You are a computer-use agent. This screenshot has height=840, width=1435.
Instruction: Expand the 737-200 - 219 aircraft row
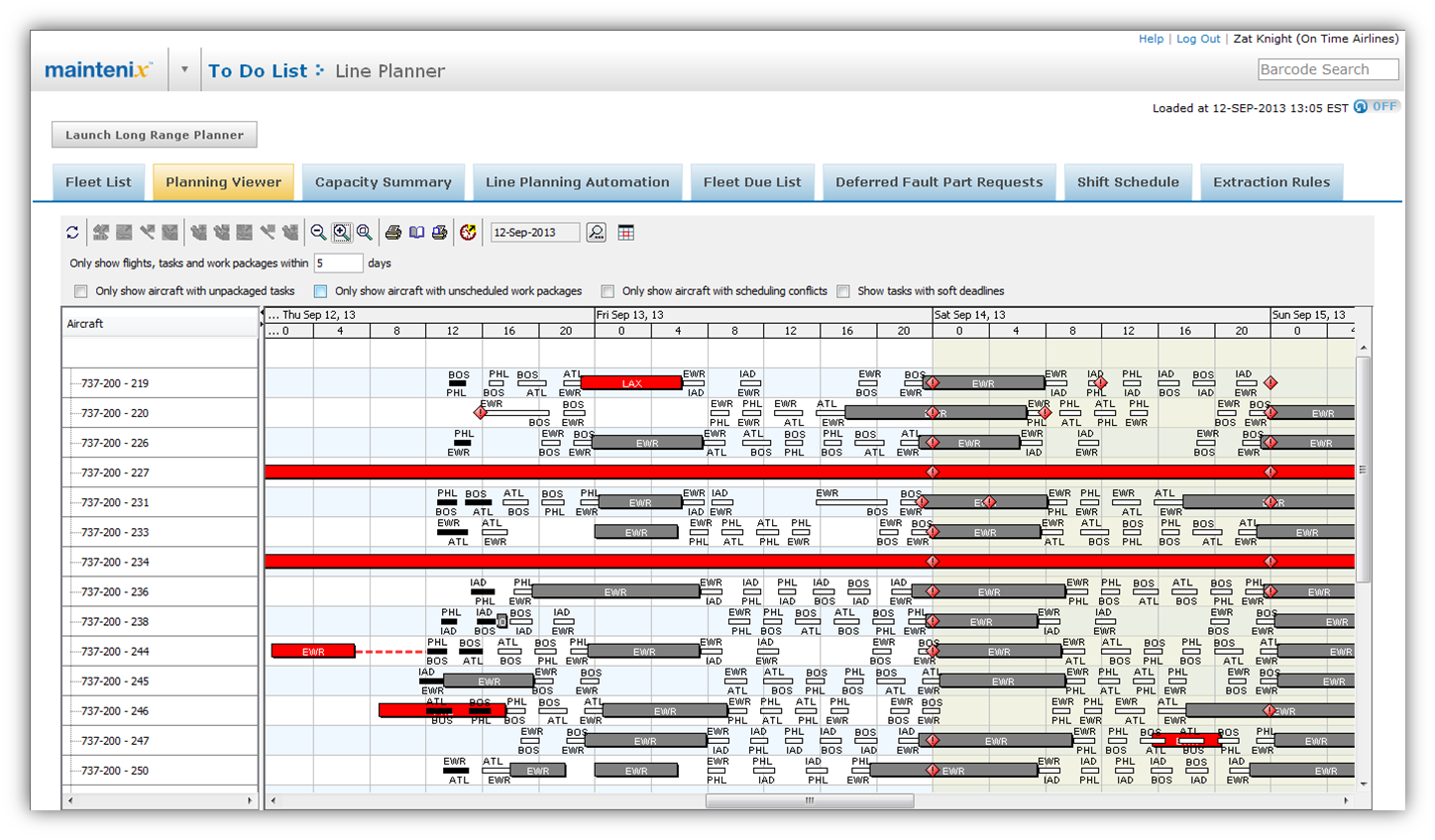73,383
